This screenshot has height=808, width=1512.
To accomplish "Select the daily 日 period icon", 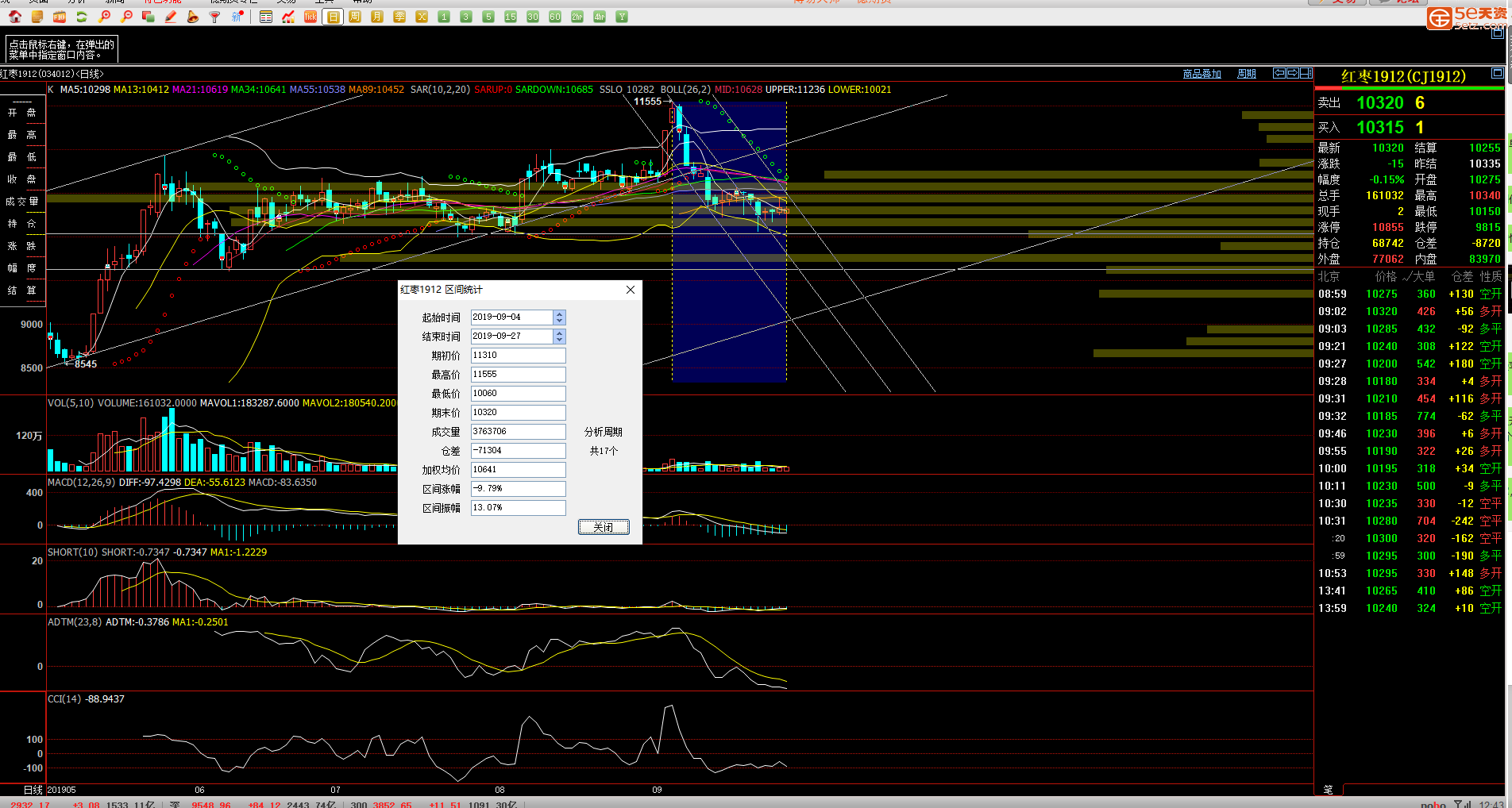I will 333,17.
